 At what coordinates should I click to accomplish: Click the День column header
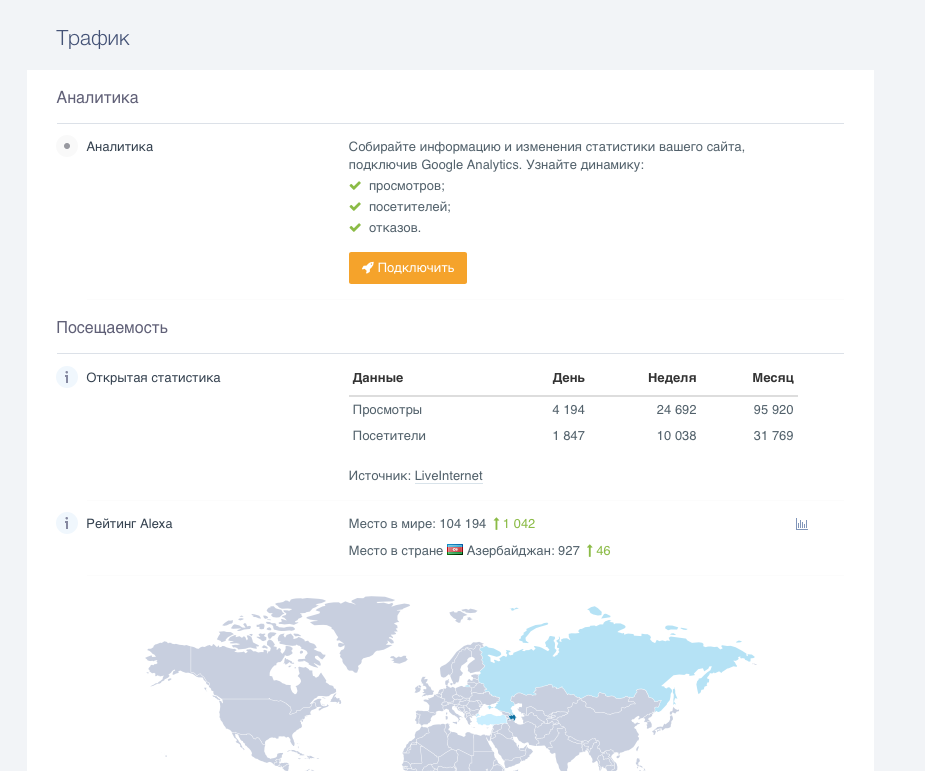[568, 378]
